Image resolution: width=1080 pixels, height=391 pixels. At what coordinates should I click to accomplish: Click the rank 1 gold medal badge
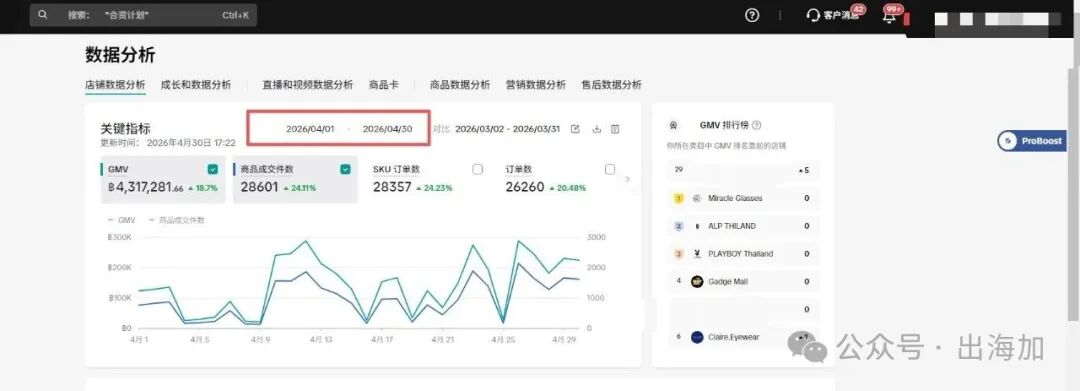678,198
